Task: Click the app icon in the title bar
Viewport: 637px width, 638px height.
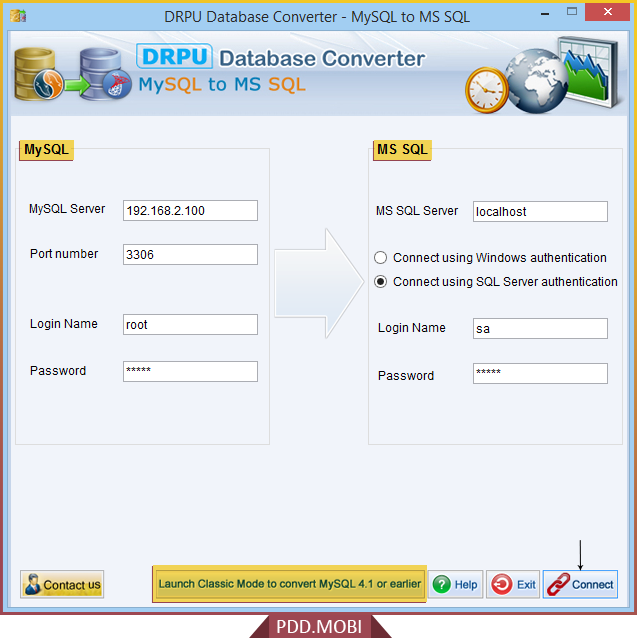Action: [18, 16]
